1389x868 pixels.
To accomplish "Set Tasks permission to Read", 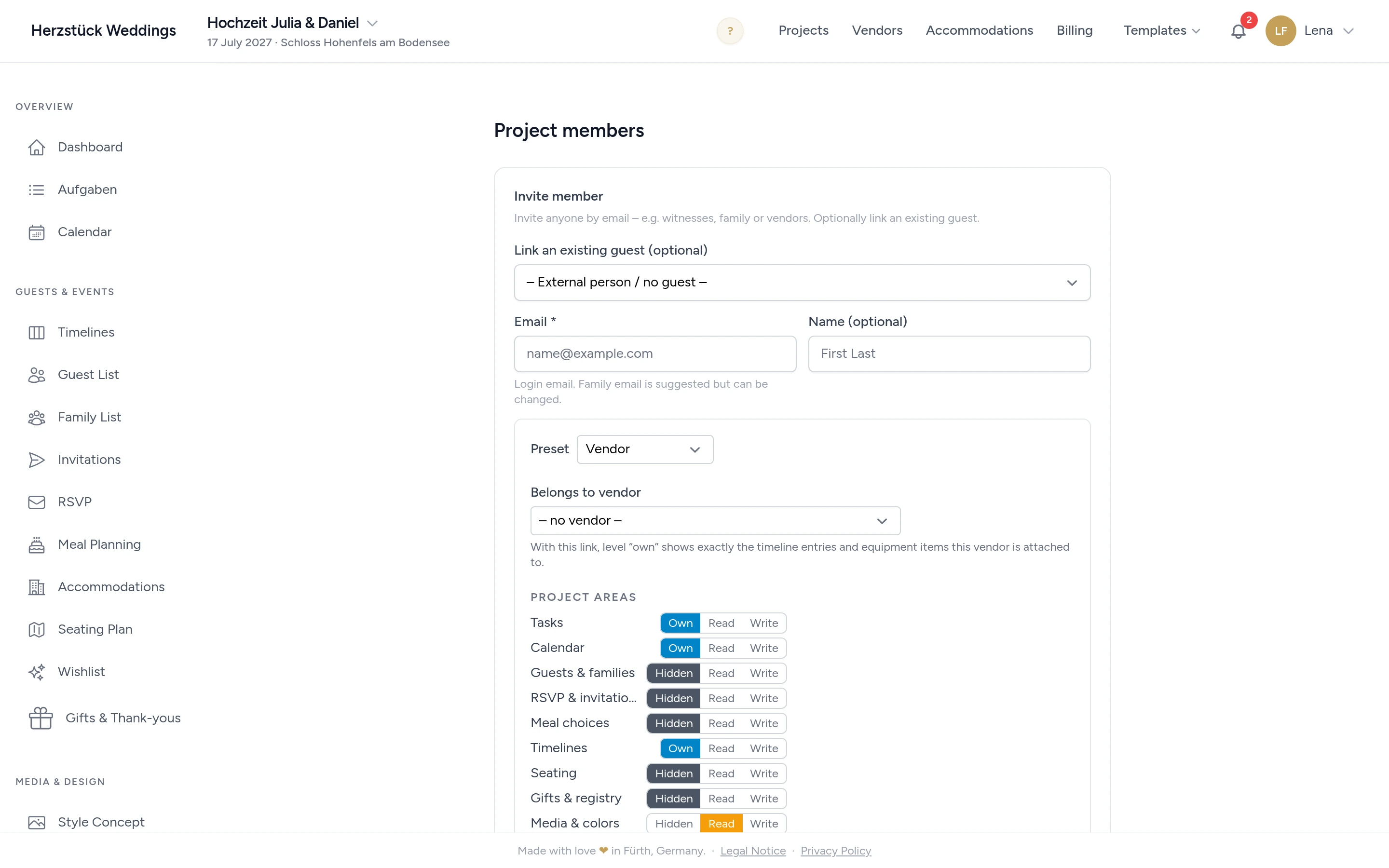I will click(721, 623).
